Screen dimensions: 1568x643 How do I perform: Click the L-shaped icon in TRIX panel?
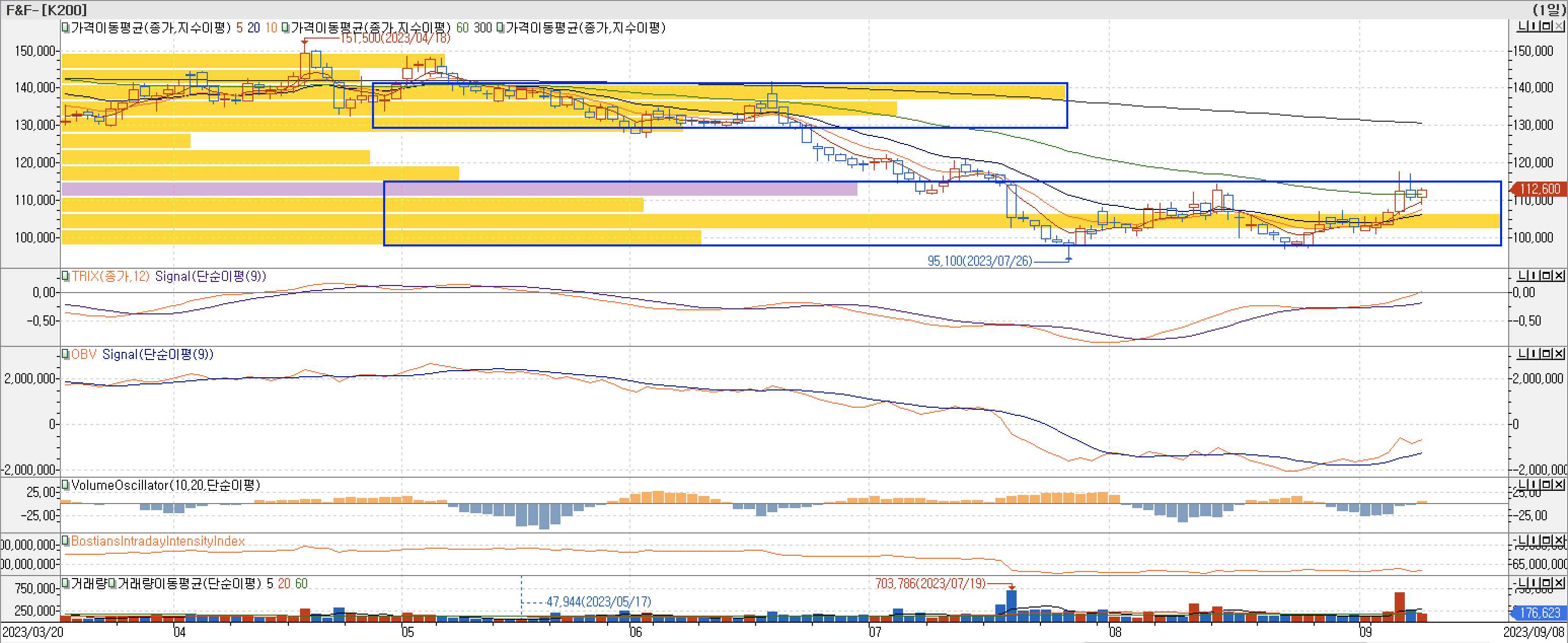[1523, 275]
